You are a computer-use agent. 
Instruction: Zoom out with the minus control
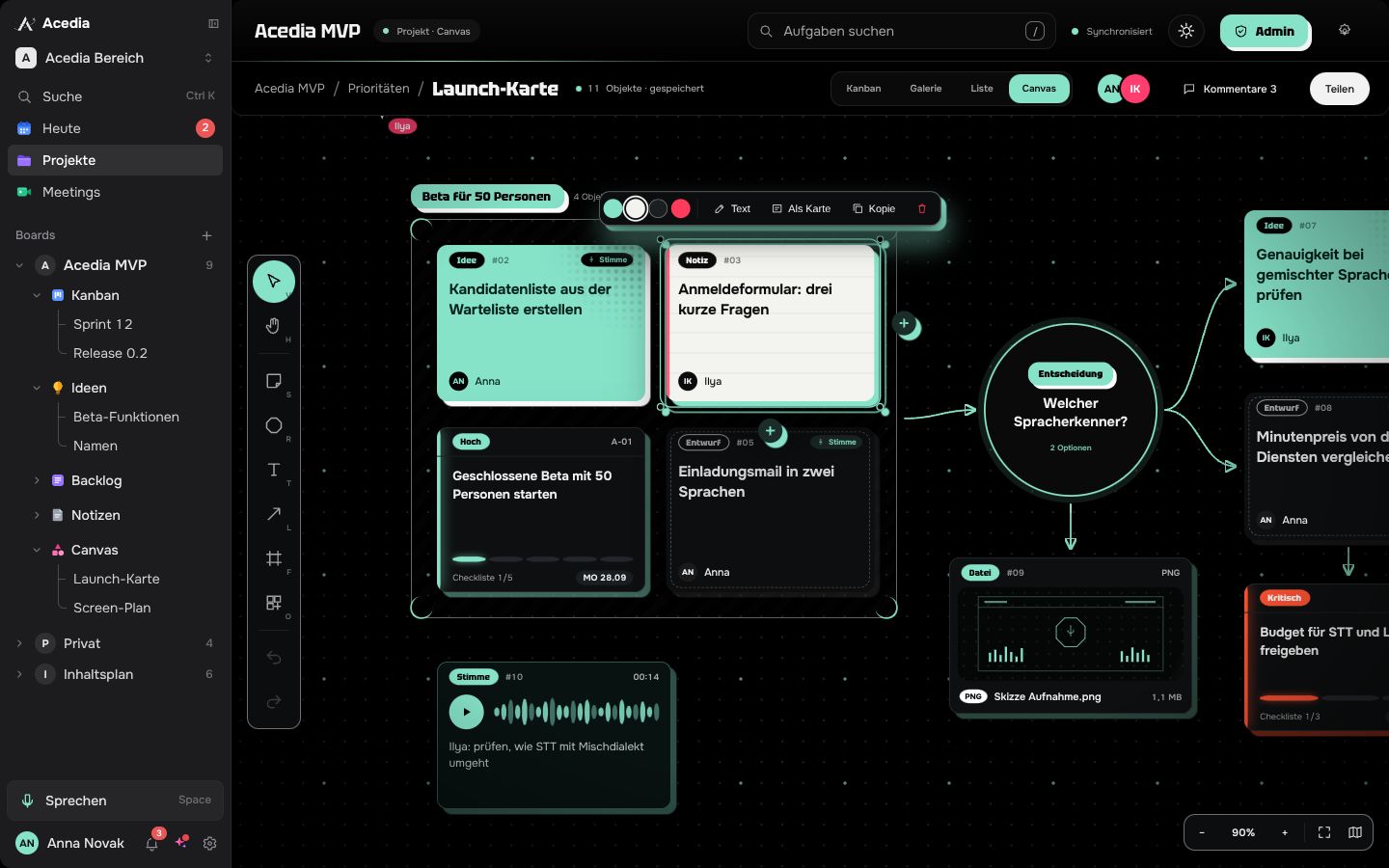pyautogui.click(x=1202, y=832)
